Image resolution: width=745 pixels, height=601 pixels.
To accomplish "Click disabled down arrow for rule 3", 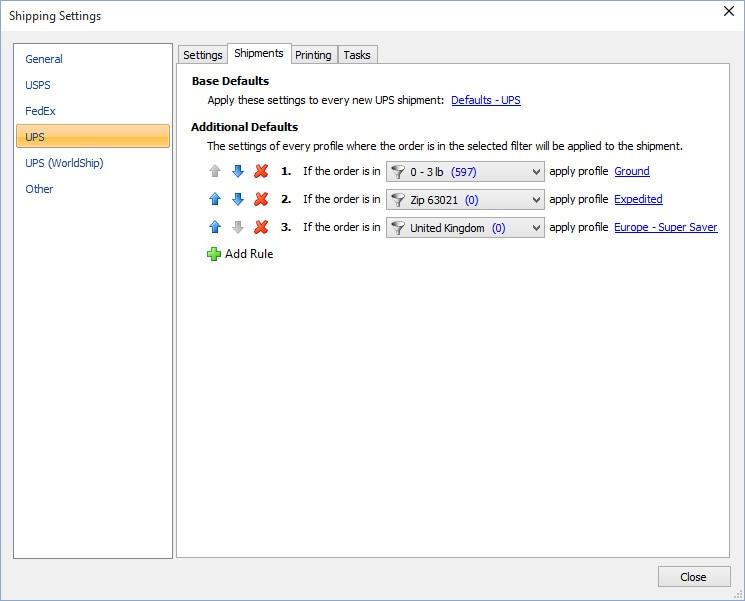I will [238, 227].
